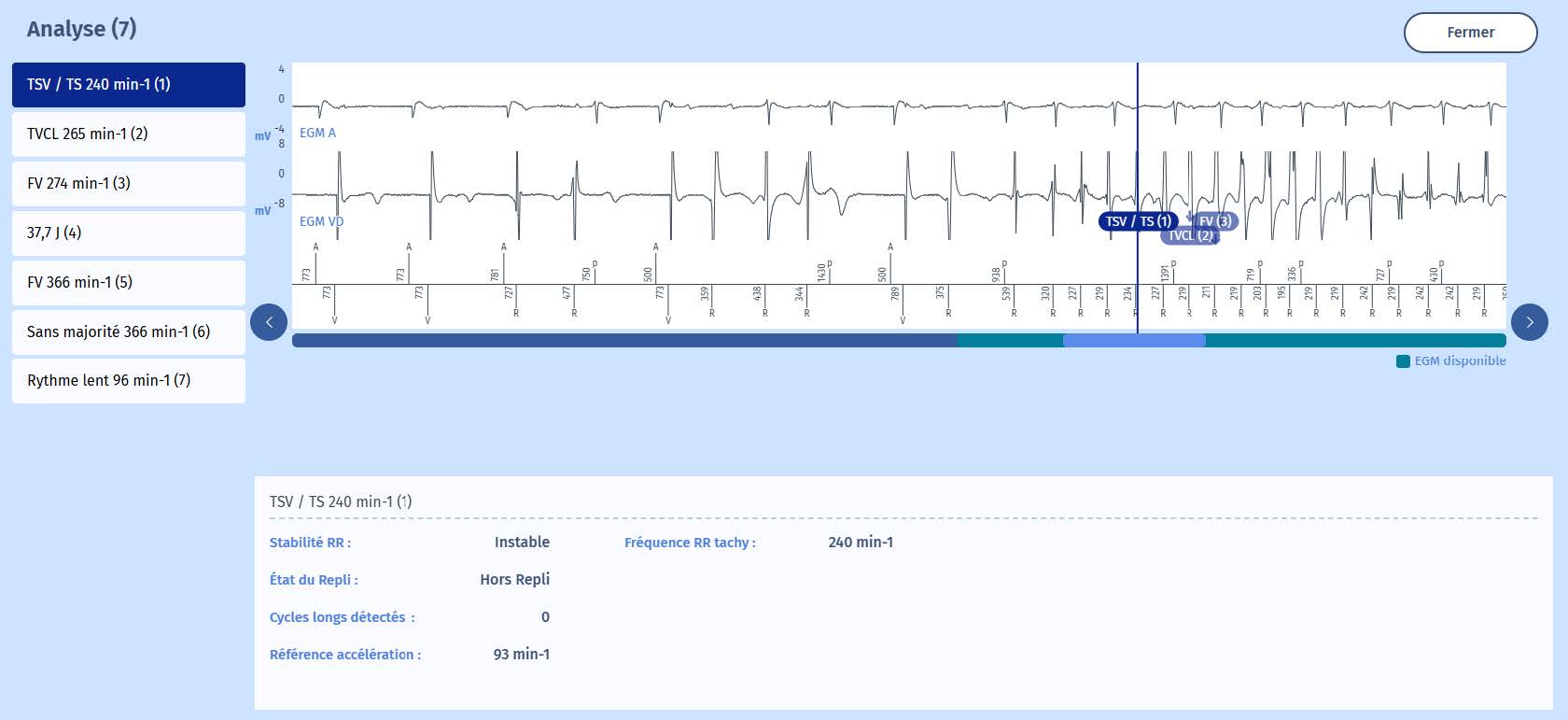Select the TSV / TS 240 min-1 (1) episode
Image resolution: width=1568 pixels, height=720 pixels.
(129, 85)
